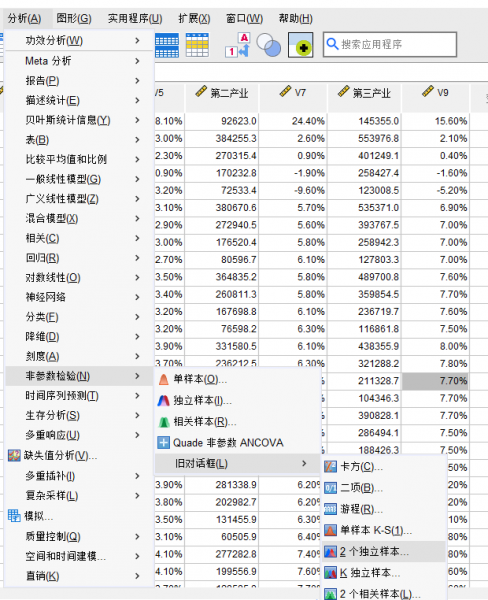488x600 pixels.
Task: Expand the Meta 分析 submenu arrow
Action: click(137, 60)
